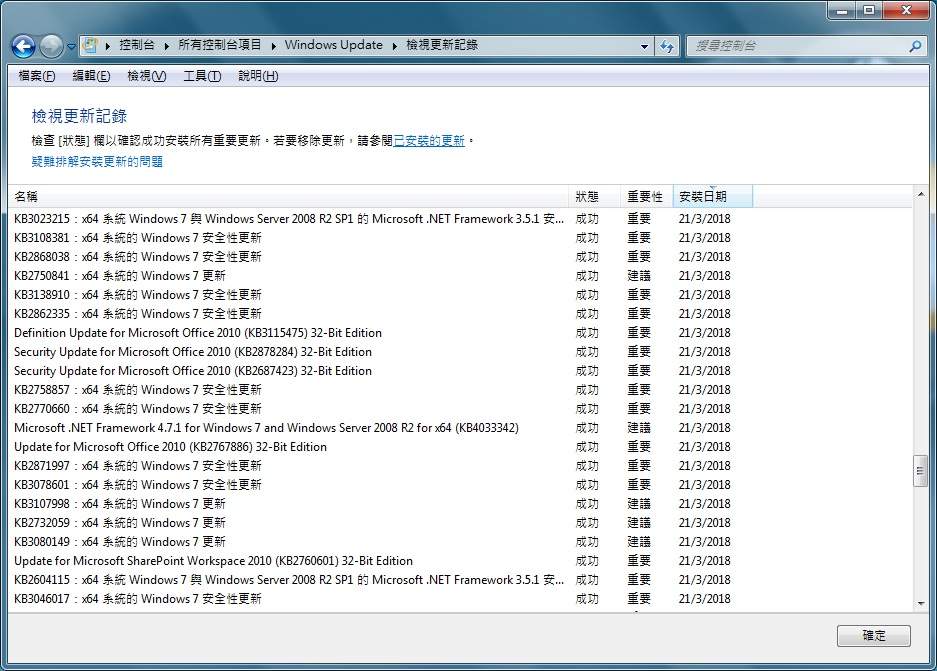Expand the chevron after 控制台 breadcrumb
Image resolution: width=937 pixels, height=671 pixels.
[x=166, y=45]
